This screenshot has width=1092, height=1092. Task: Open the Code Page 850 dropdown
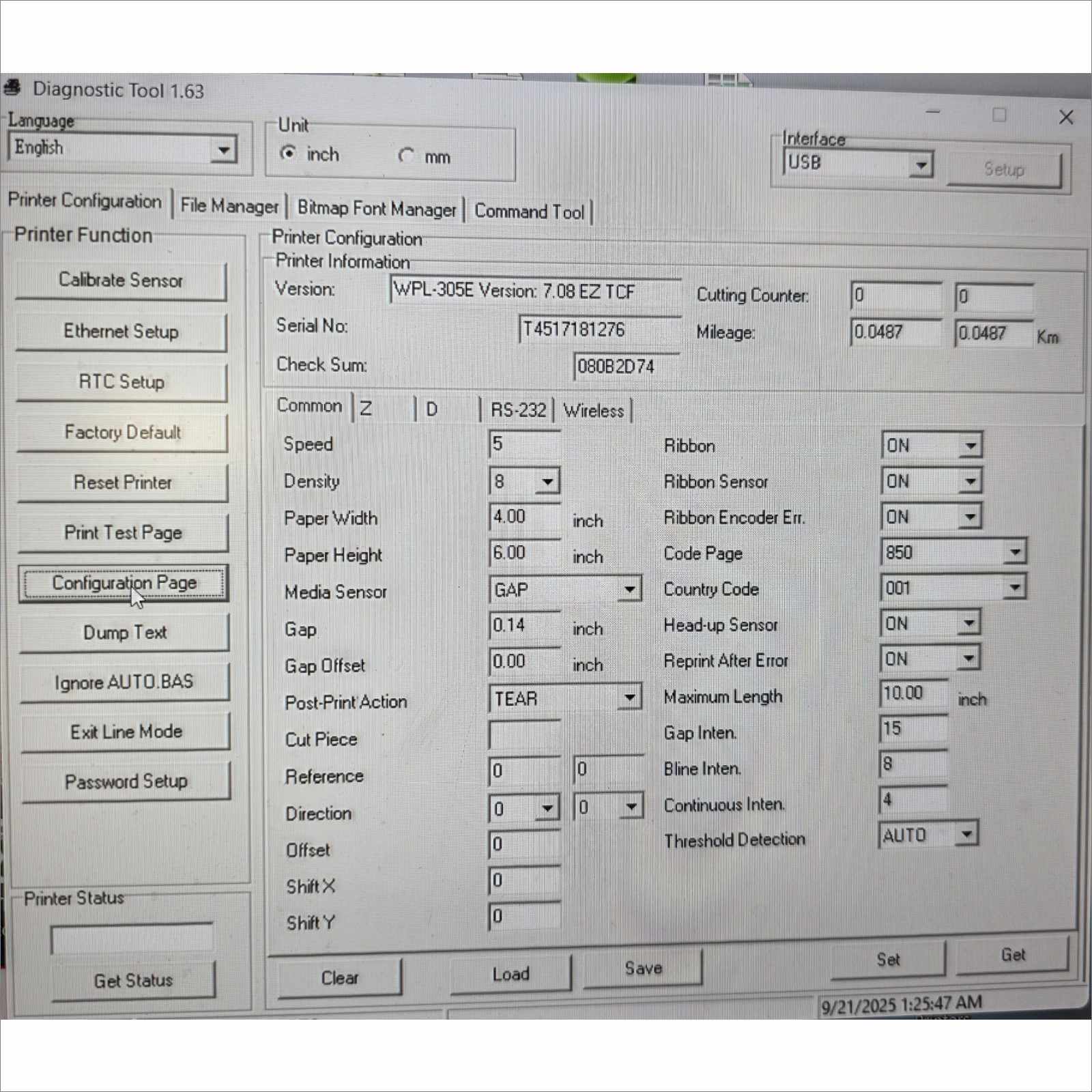coord(1015,552)
